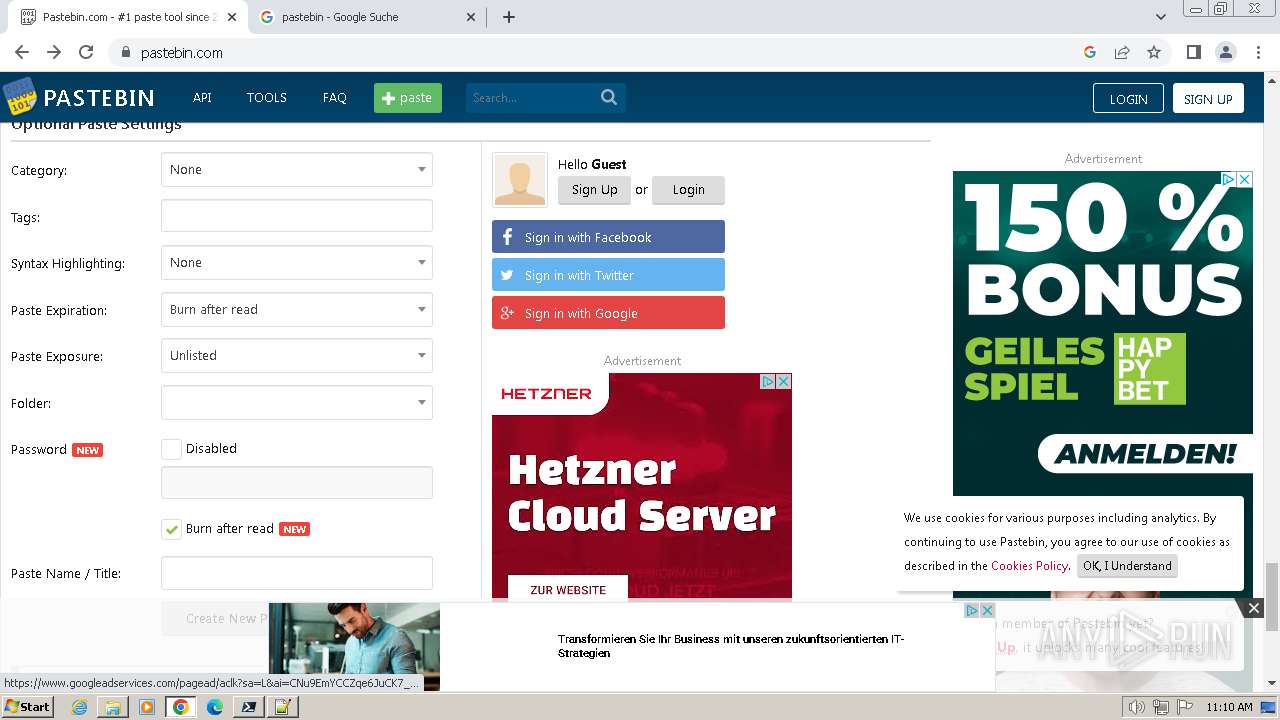
Task: Click the Google icon in address bar
Action: (x=1090, y=52)
